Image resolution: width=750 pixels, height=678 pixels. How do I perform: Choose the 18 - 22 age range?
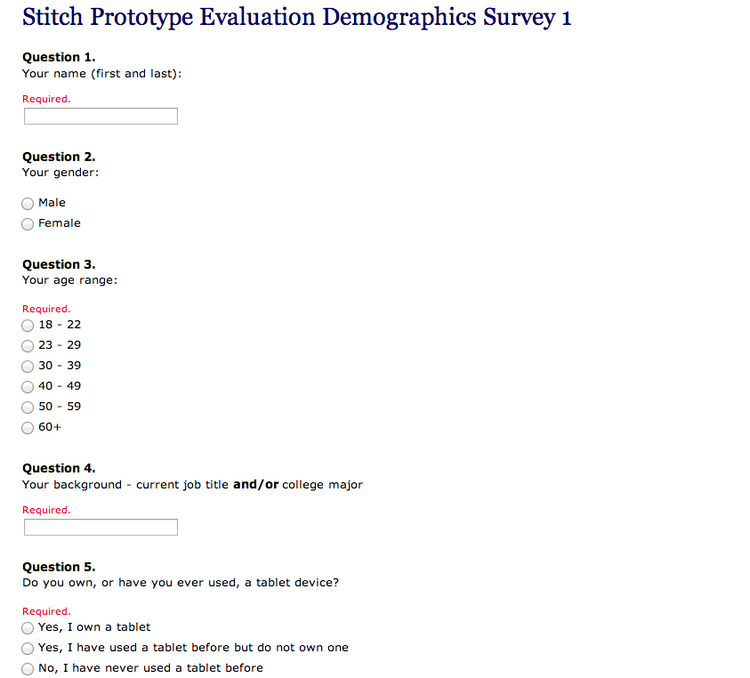tap(28, 325)
